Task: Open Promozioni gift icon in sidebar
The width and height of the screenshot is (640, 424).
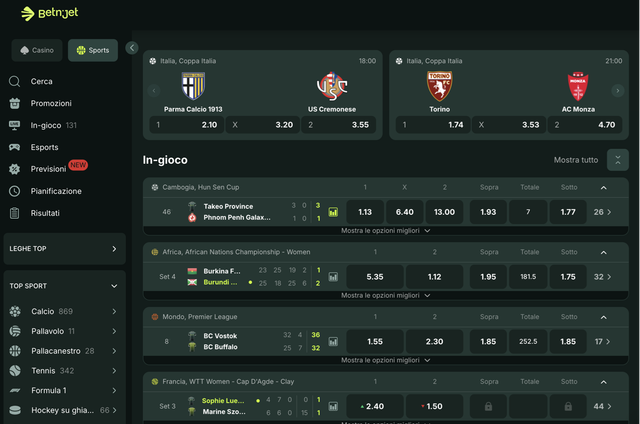Action: tap(15, 103)
